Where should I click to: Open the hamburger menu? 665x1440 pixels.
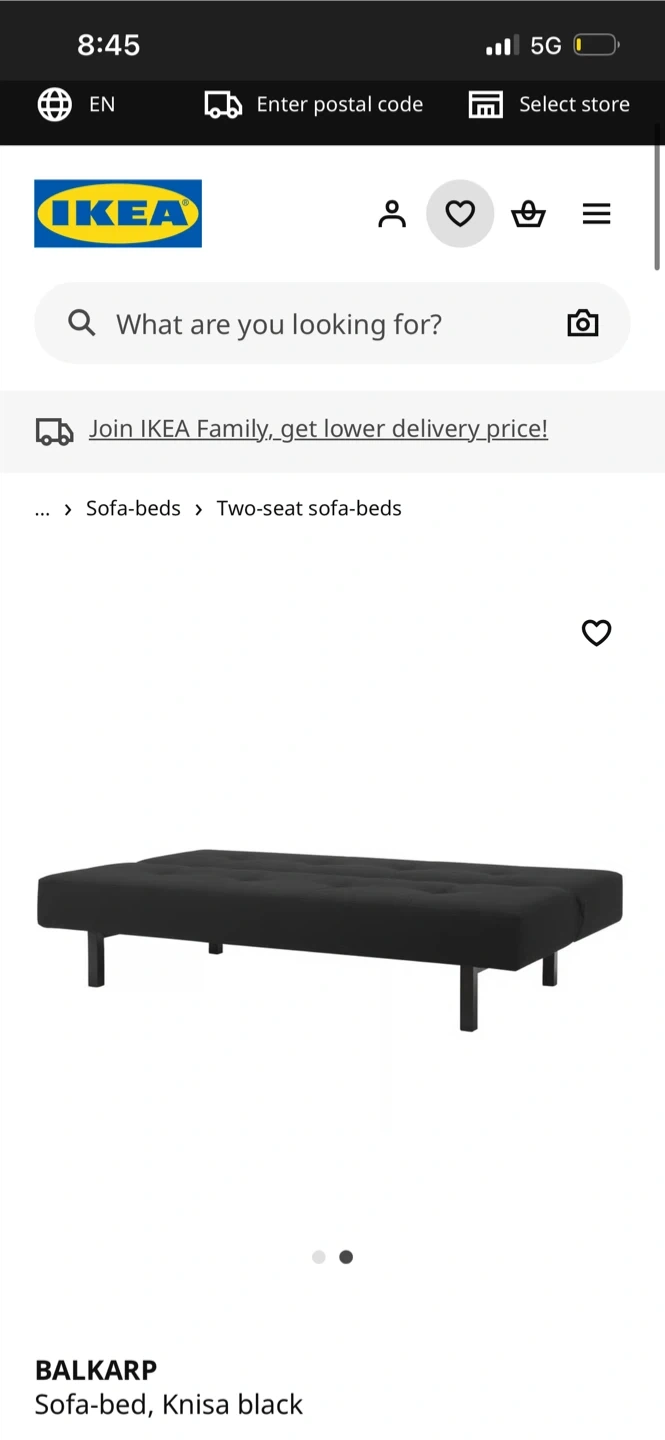click(x=596, y=213)
